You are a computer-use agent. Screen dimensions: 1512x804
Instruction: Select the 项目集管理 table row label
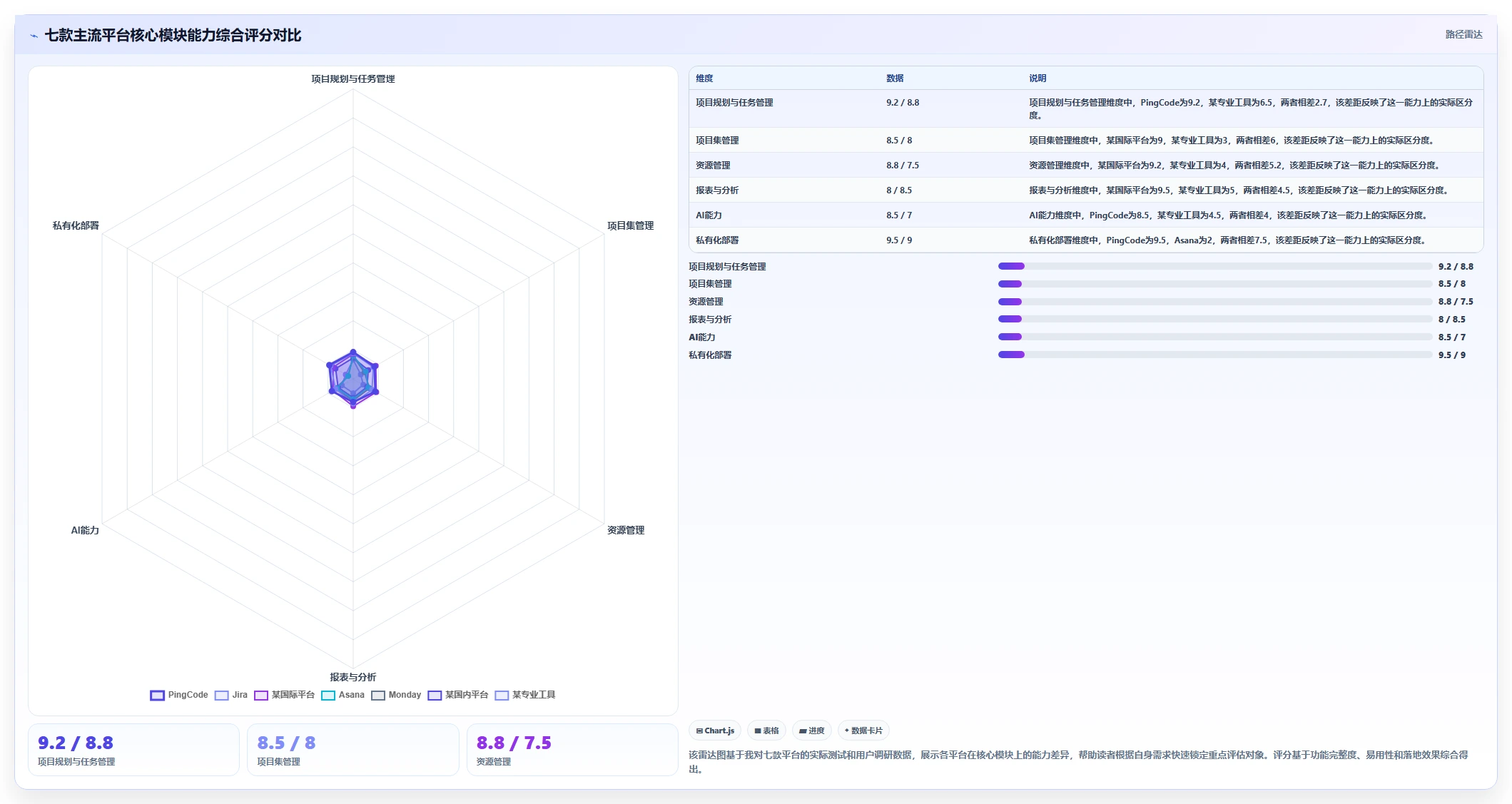click(717, 141)
